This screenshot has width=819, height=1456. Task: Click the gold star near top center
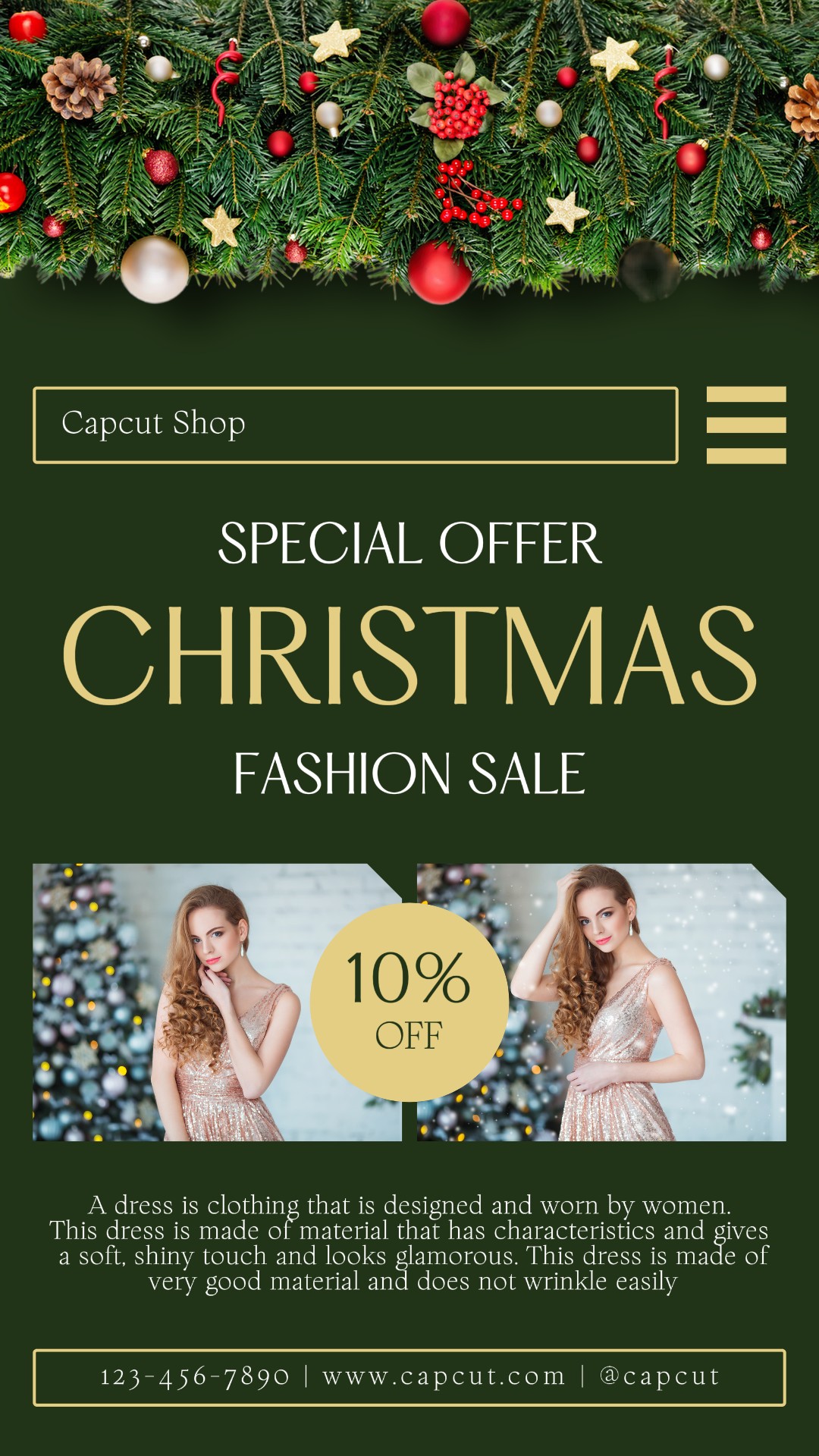tap(335, 41)
